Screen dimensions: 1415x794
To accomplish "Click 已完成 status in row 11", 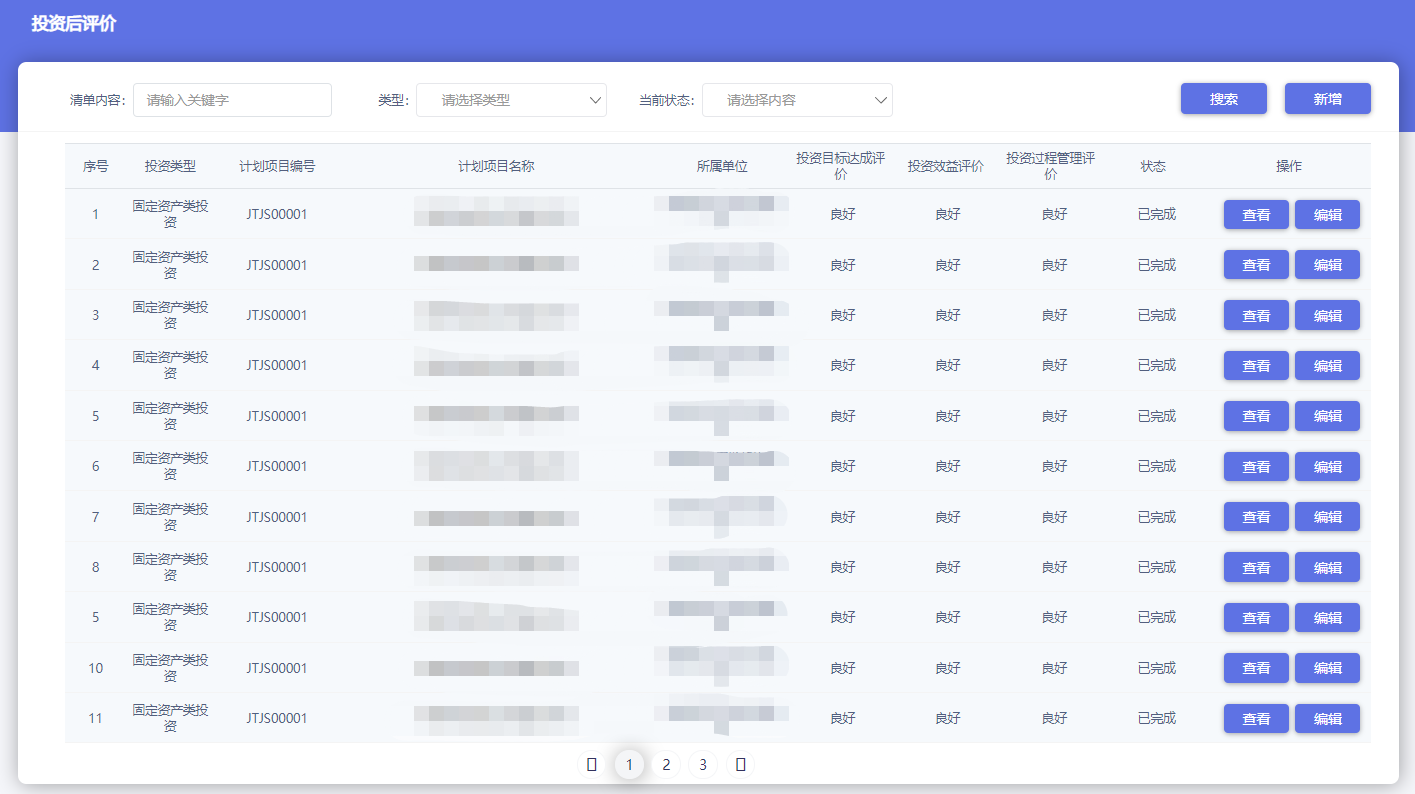I will 1157,718.
